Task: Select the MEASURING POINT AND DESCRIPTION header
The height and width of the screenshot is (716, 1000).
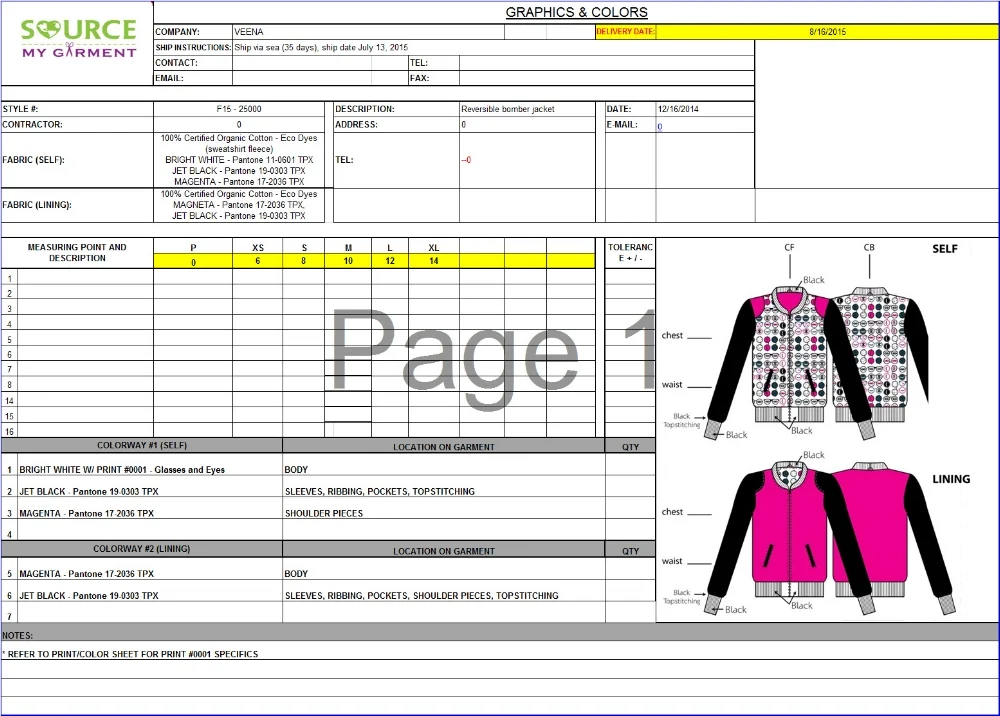Action: pyautogui.click(x=77, y=252)
